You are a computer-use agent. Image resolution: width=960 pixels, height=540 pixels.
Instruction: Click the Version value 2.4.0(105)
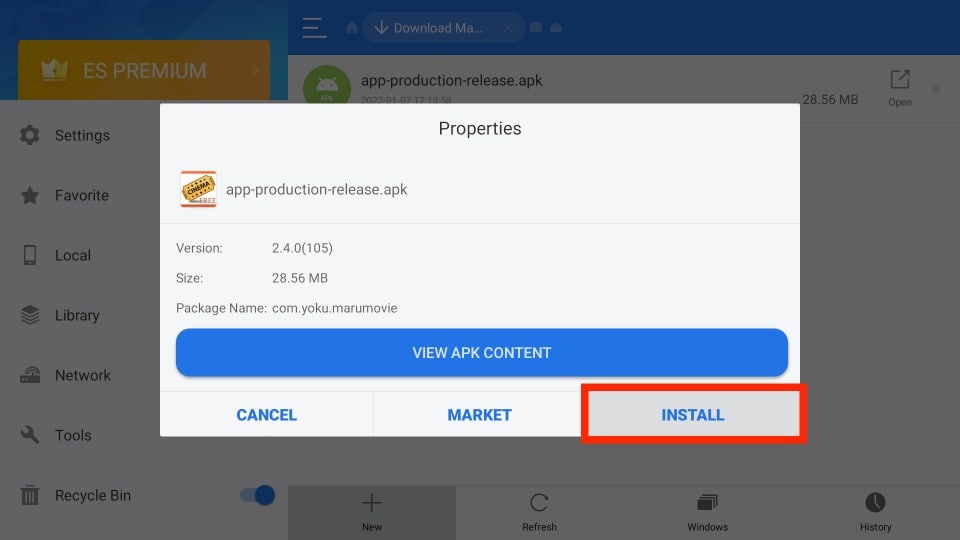(302, 248)
